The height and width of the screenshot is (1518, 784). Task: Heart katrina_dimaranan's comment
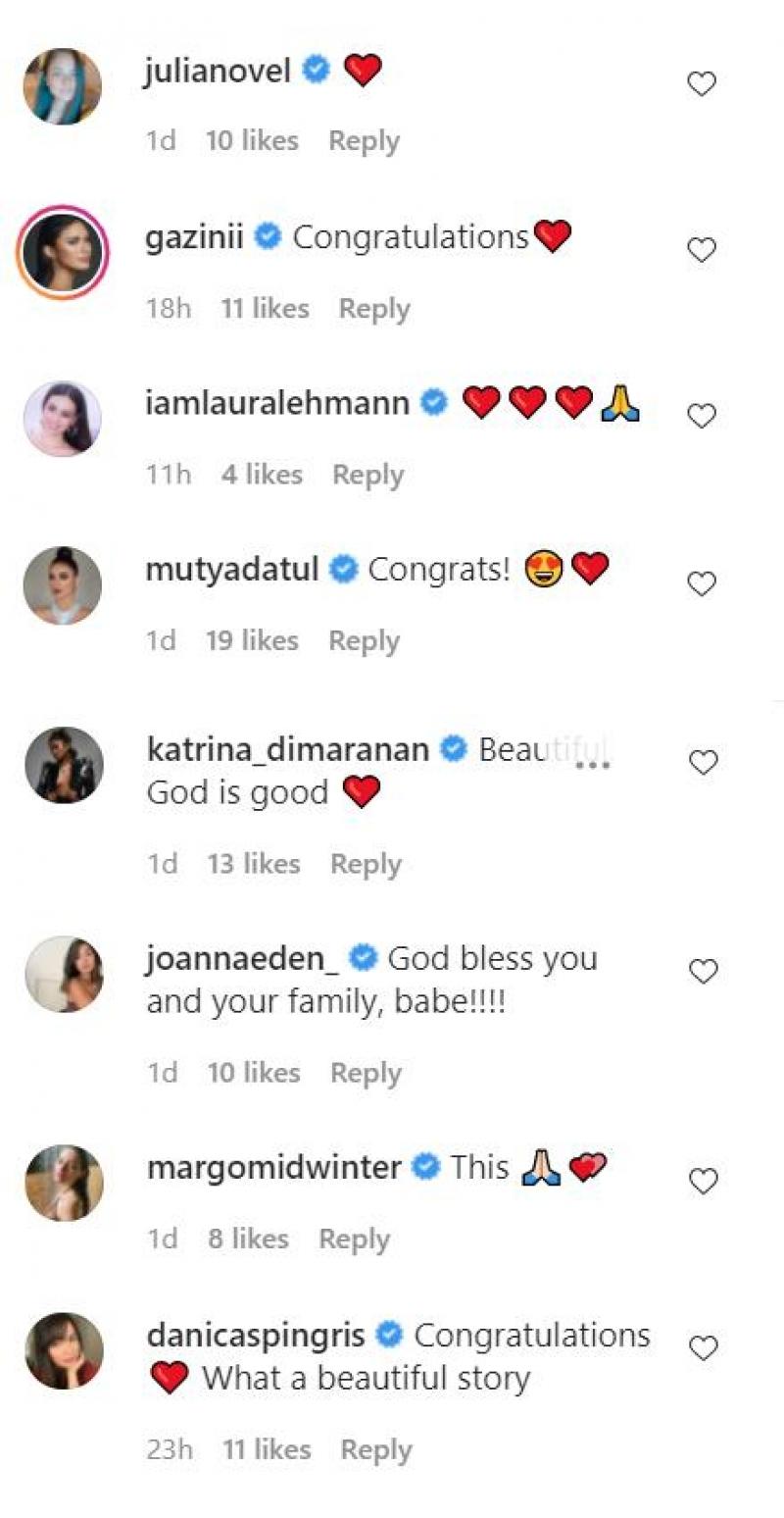(x=704, y=763)
